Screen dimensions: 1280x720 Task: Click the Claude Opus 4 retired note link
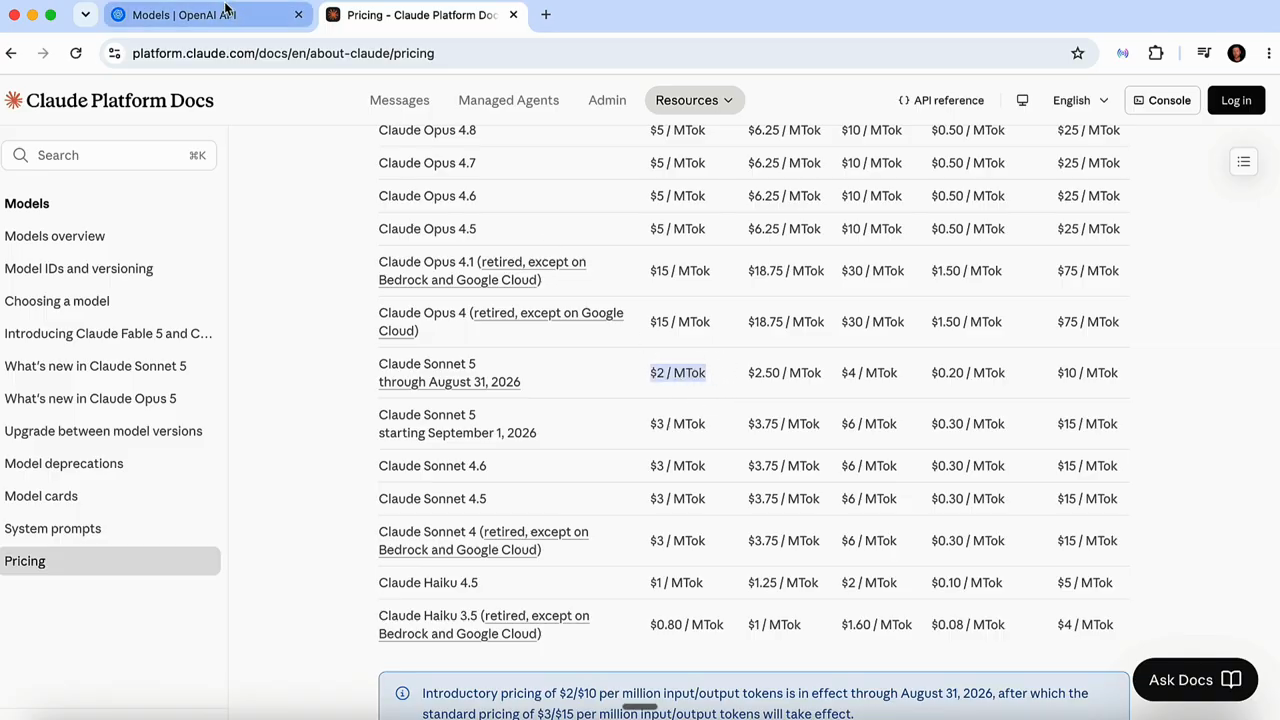pyautogui.click(x=501, y=322)
